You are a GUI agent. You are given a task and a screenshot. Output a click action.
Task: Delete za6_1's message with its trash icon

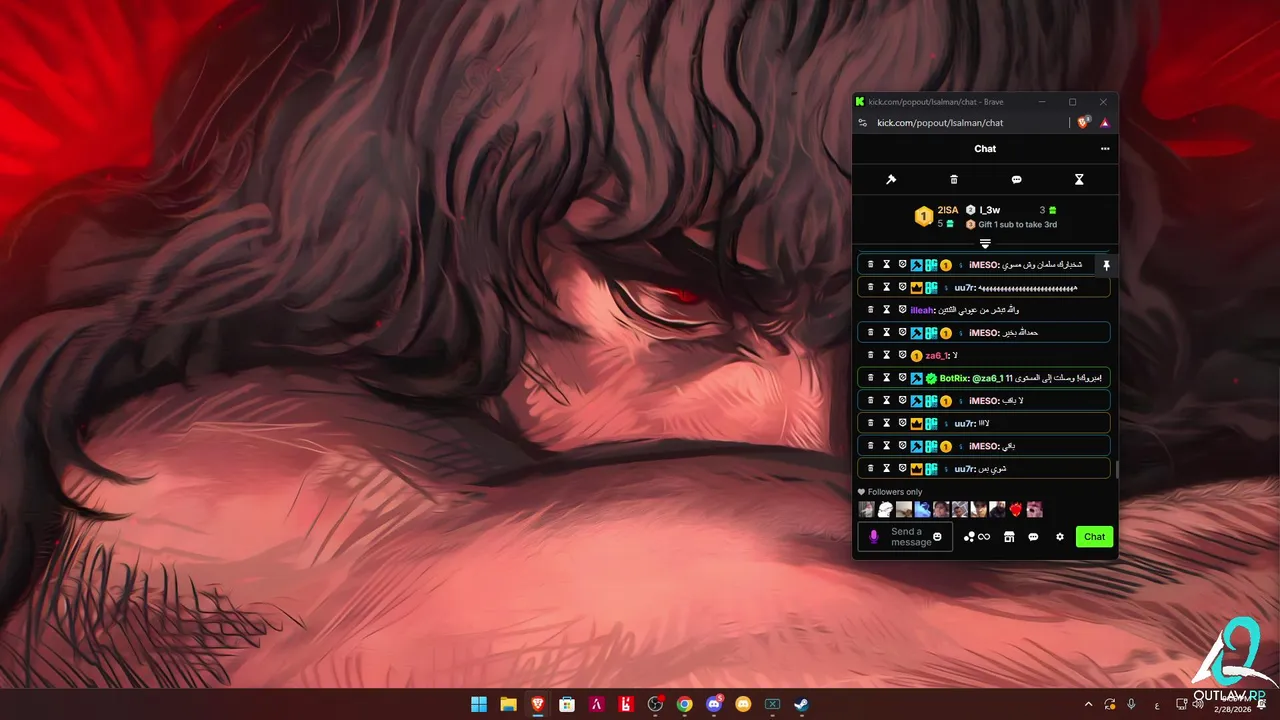coord(870,355)
